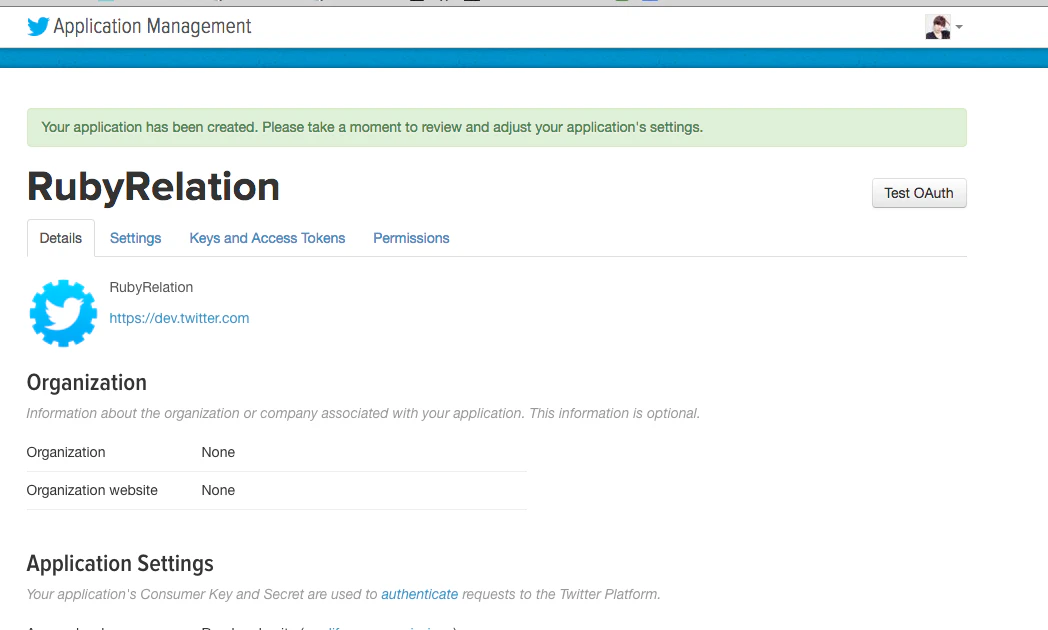Expand the dropdown arrow beside the avatar
This screenshot has height=630, width=1048.
point(959,27)
